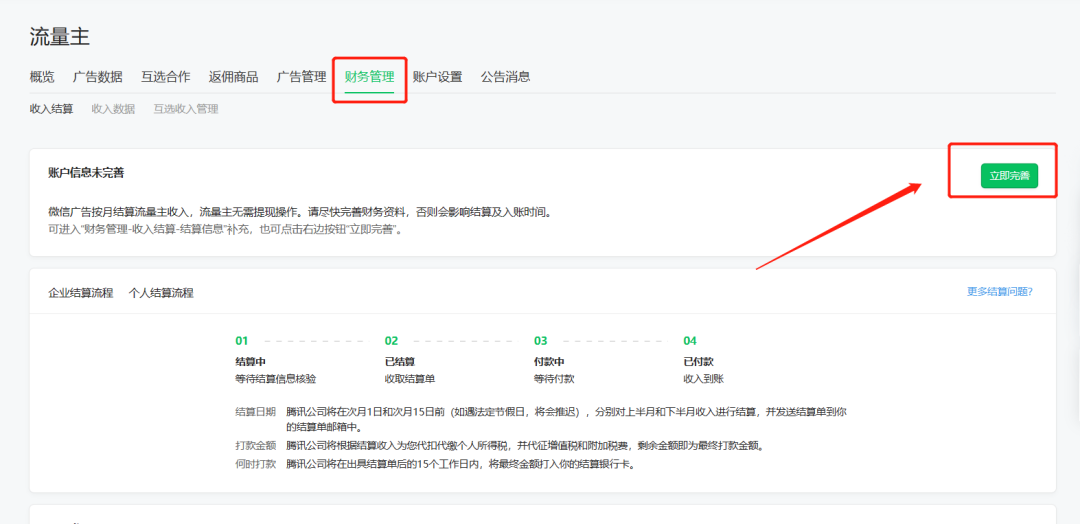Click the 流量主 page title
Image resolution: width=1080 pixels, height=524 pixels.
60,36
